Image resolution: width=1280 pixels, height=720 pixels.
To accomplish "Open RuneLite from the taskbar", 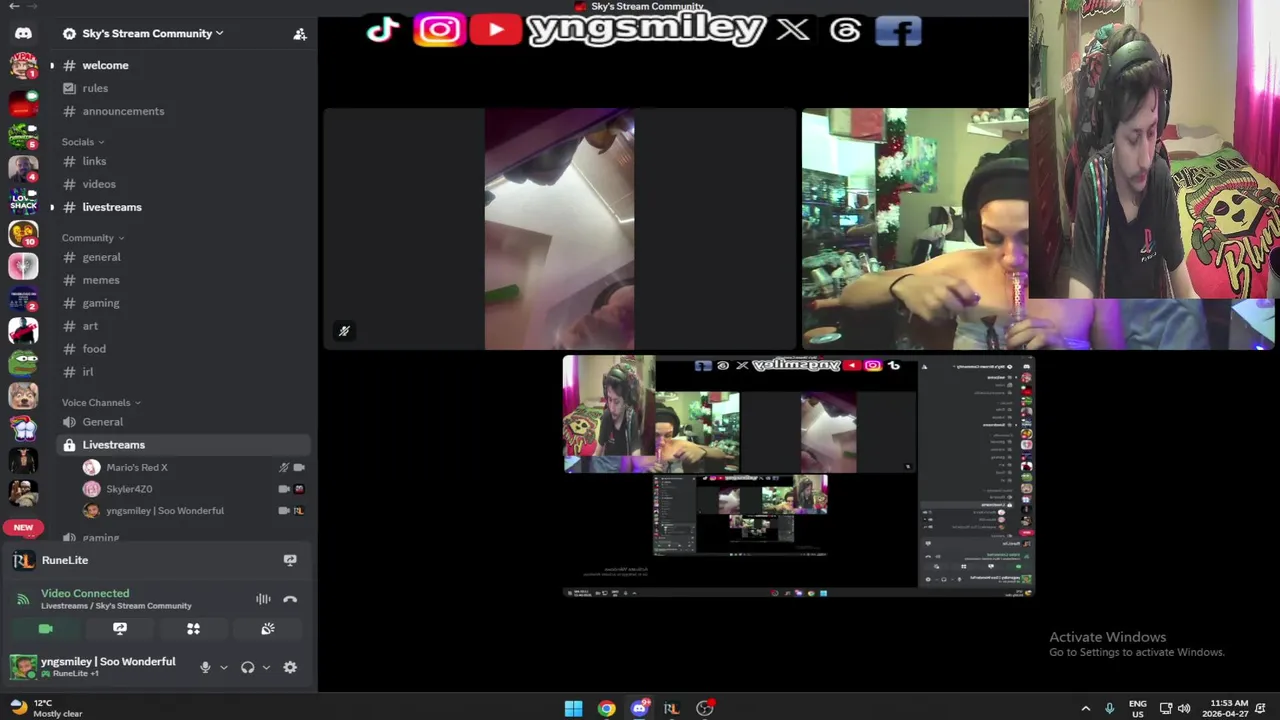I will (x=671, y=708).
